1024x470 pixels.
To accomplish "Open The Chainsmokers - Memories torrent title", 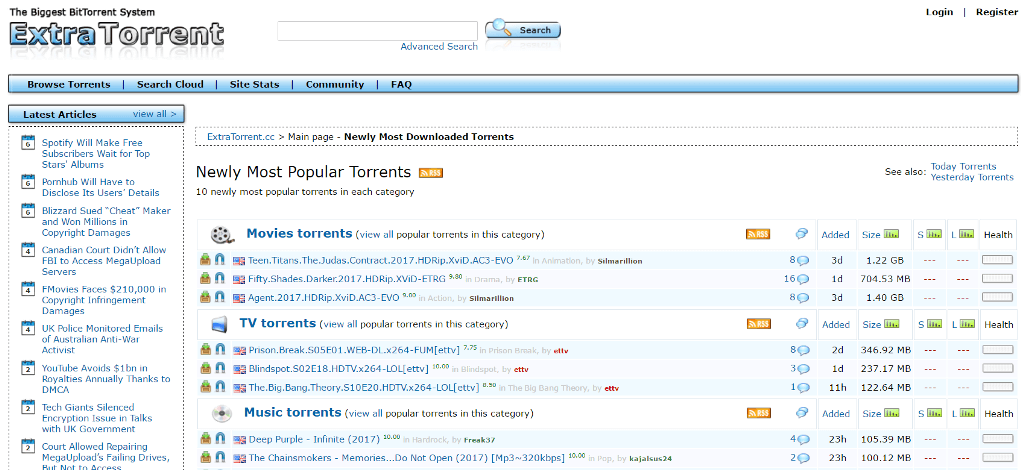I will coord(406,458).
